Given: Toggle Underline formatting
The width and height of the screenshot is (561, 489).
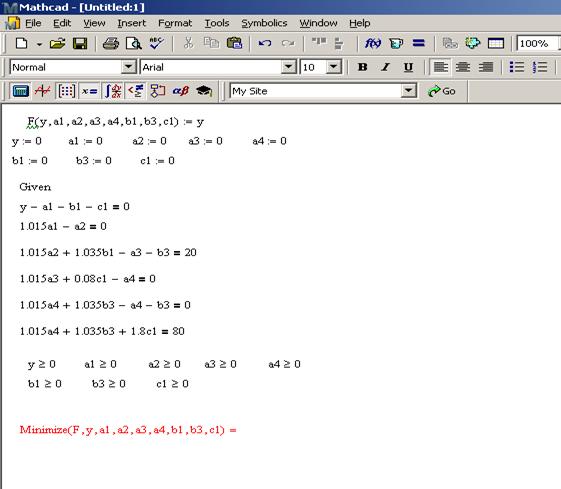Looking at the screenshot, I should [x=408, y=67].
